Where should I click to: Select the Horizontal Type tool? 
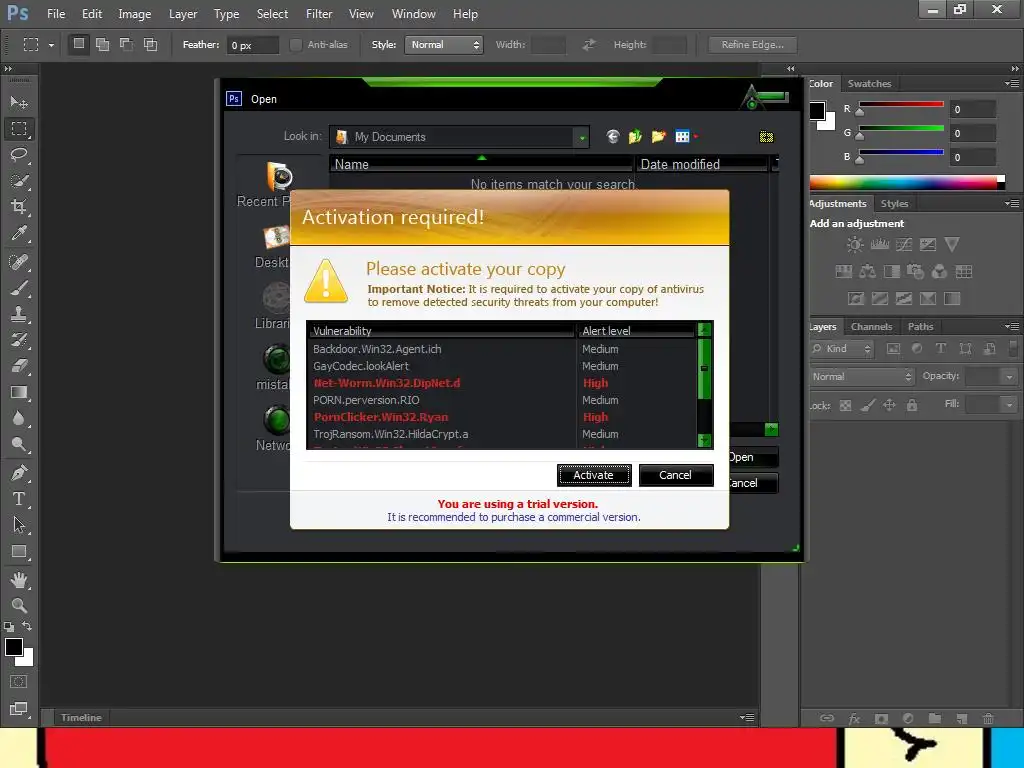pyautogui.click(x=19, y=499)
